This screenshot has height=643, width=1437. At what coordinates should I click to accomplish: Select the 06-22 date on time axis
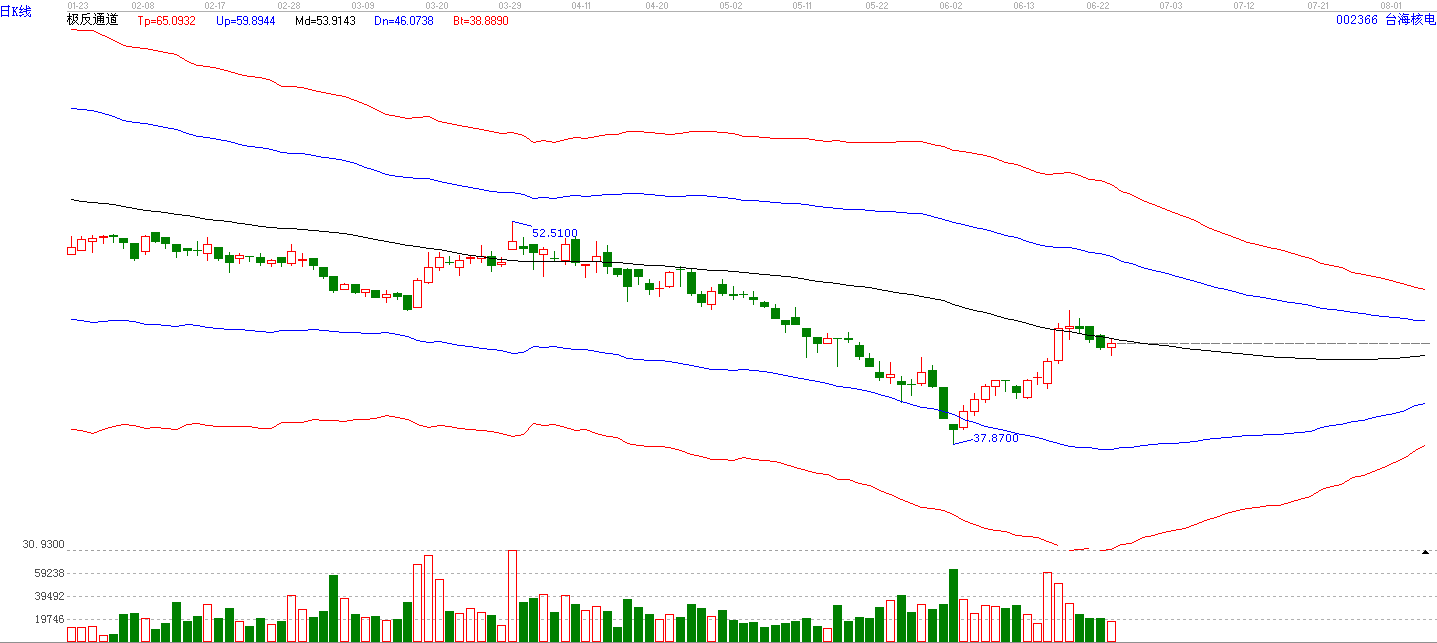[x=1097, y=5]
